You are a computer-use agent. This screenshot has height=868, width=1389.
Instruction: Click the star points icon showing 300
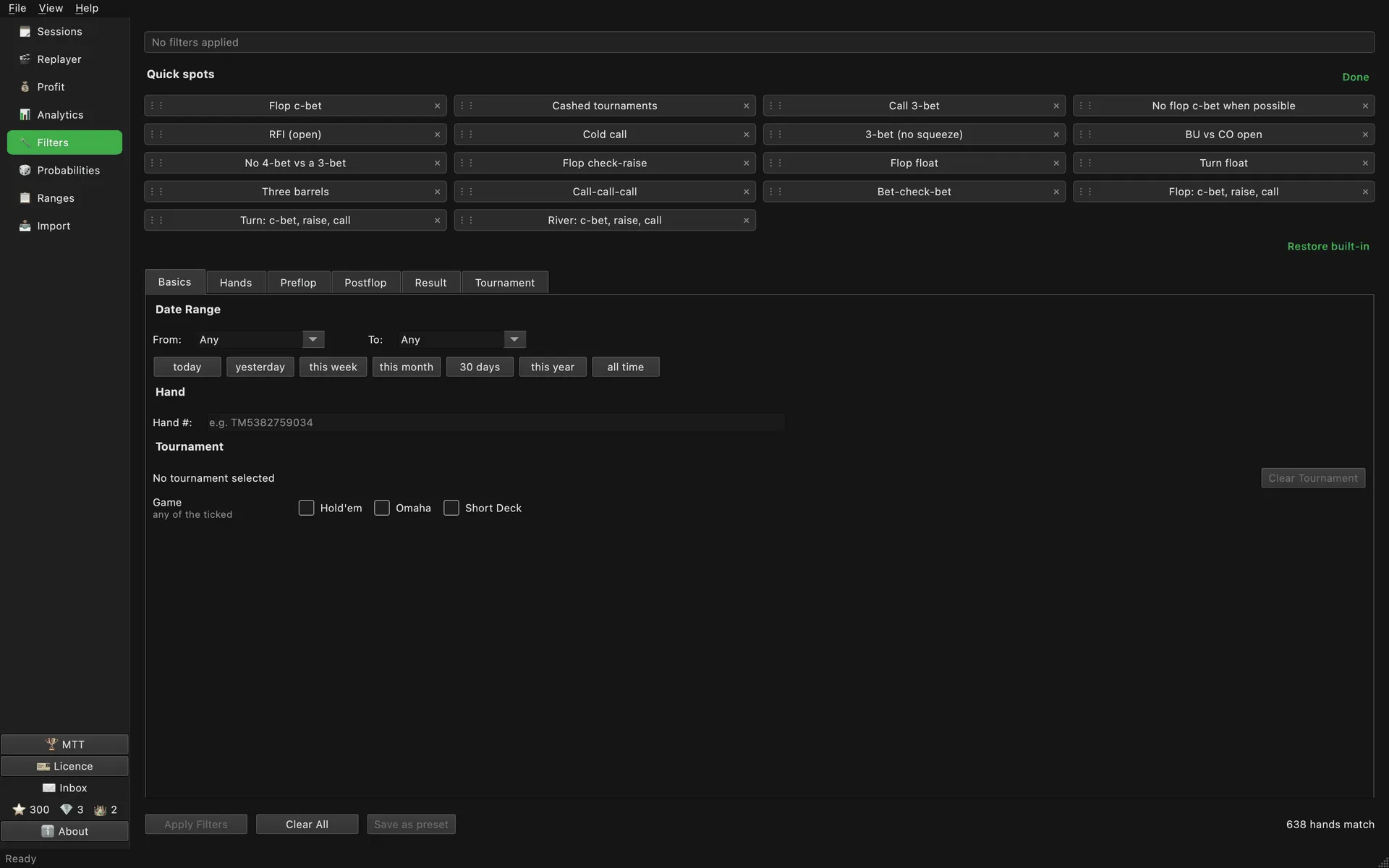point(19,809)
